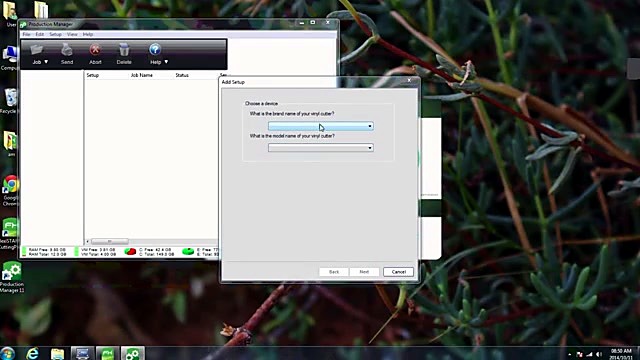Click the Job Name column header
640x360 pixels.
[142, 75]
